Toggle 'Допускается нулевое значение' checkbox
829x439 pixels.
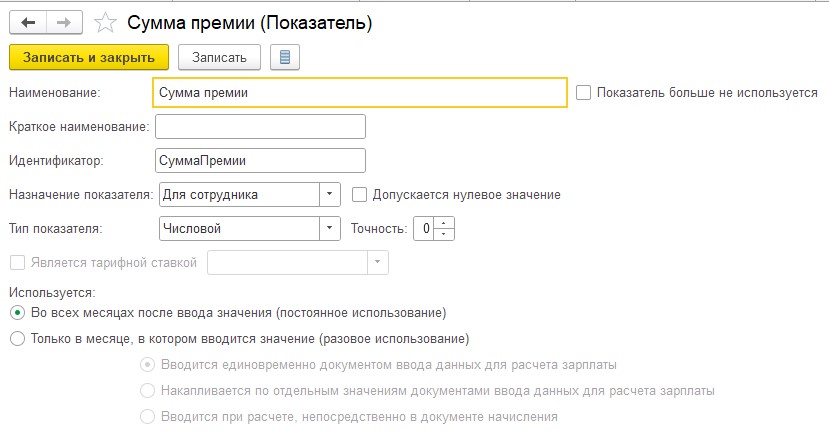point(360,194)
